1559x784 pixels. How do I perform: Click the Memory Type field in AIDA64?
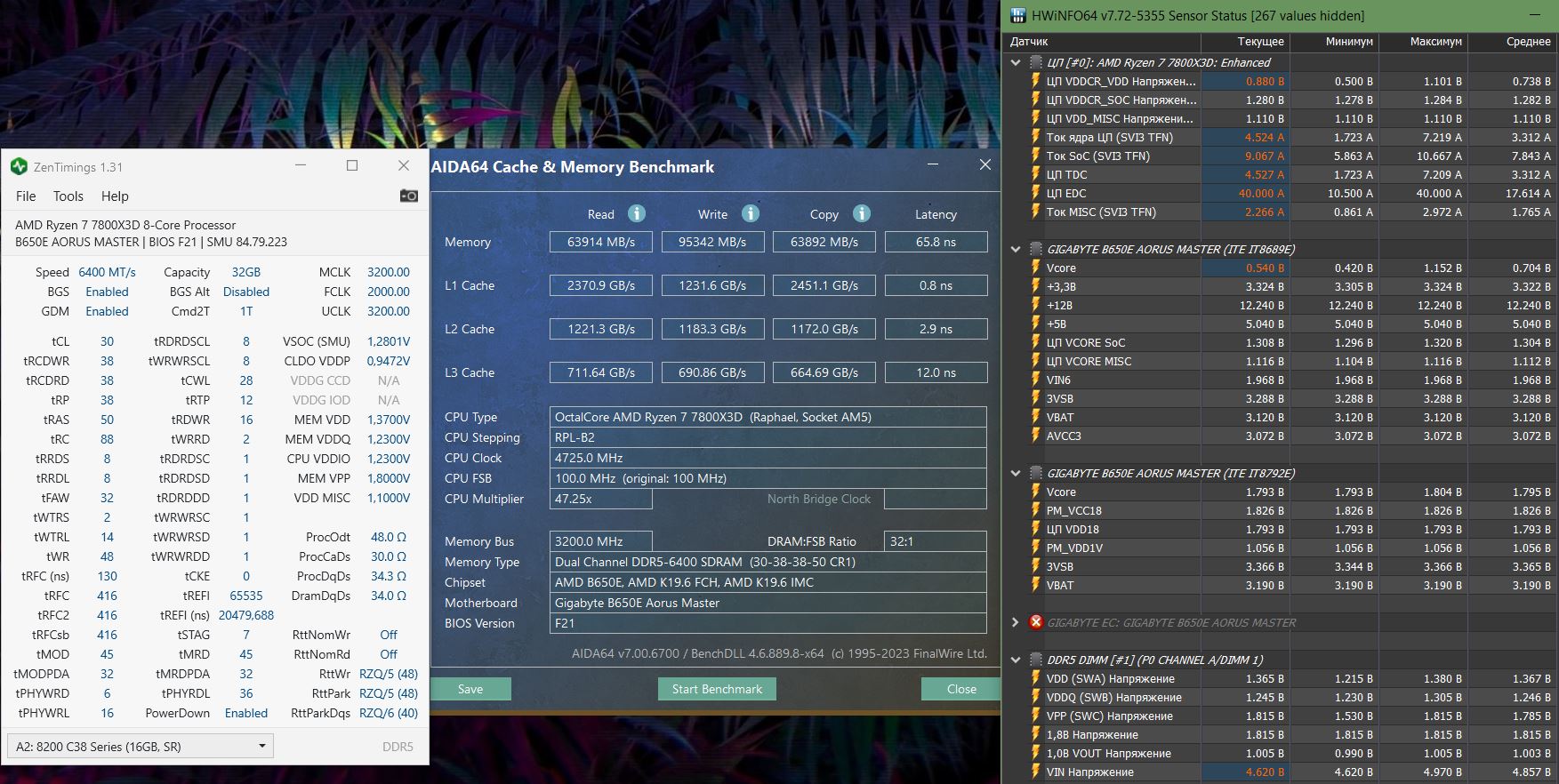click(x=768, y=562)
